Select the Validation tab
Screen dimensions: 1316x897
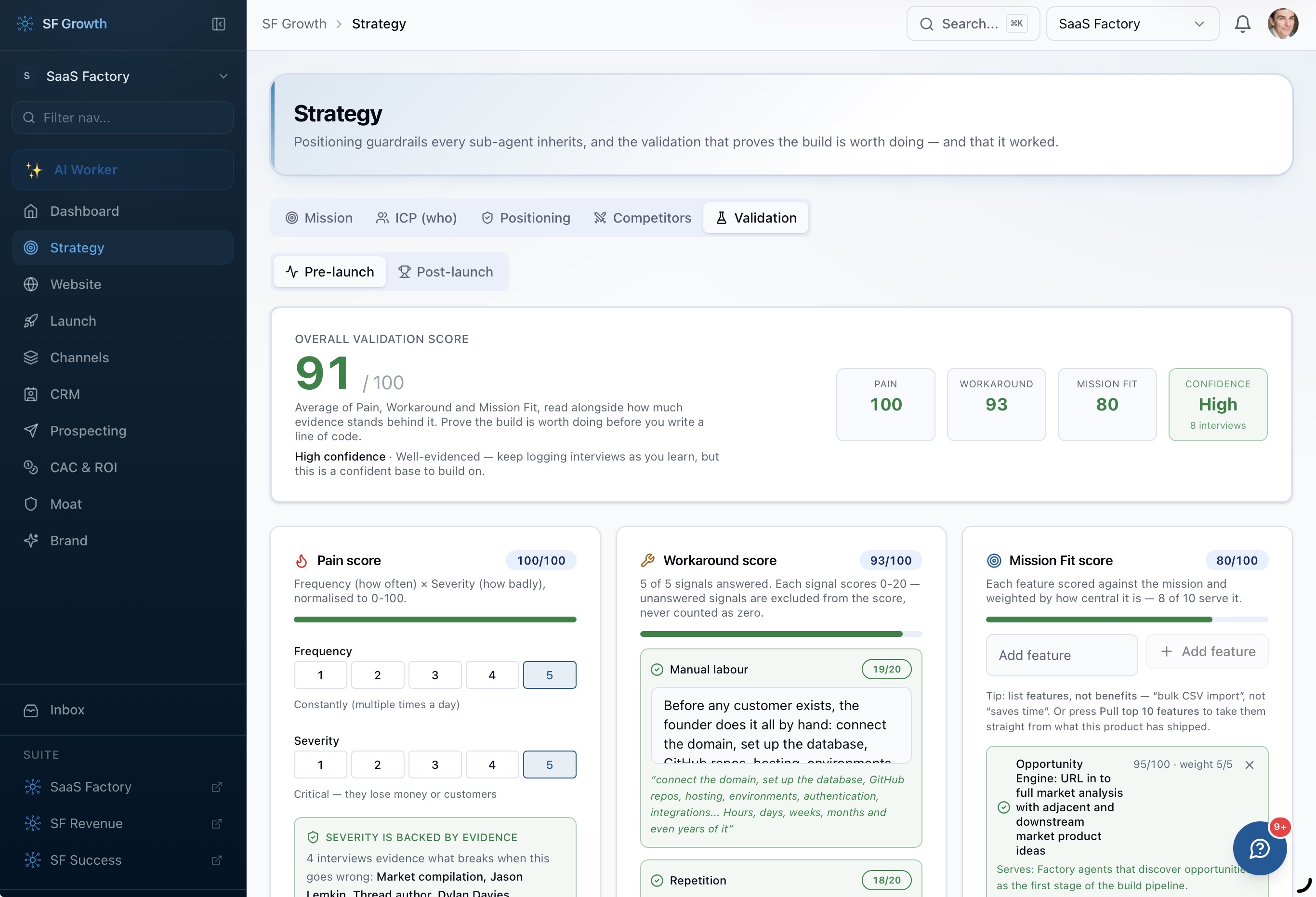click(x=756, y=218)
